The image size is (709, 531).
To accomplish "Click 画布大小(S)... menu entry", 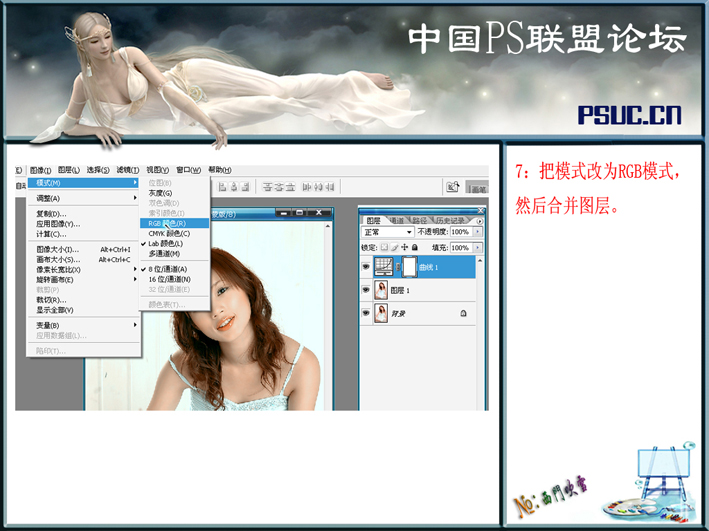I will 84,260.
